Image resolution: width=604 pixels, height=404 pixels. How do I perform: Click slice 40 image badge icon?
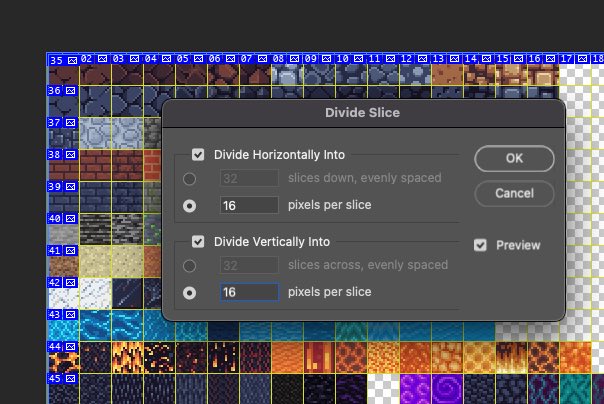tap(70, 218)
